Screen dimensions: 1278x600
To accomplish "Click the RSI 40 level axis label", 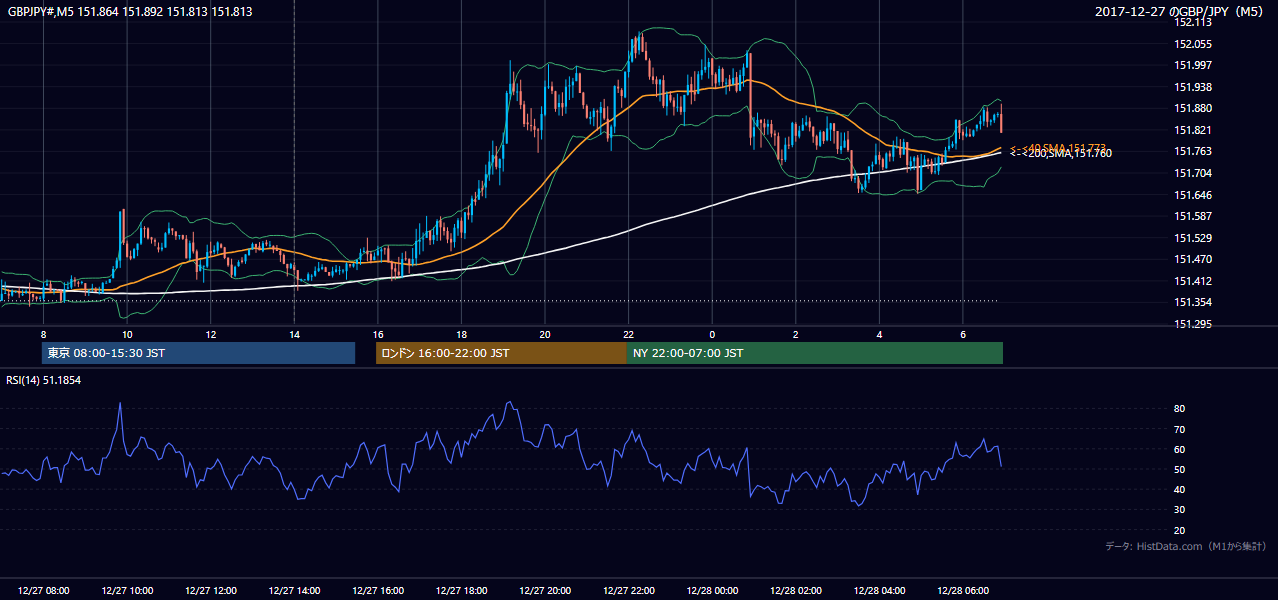I will click(1180, 489).
